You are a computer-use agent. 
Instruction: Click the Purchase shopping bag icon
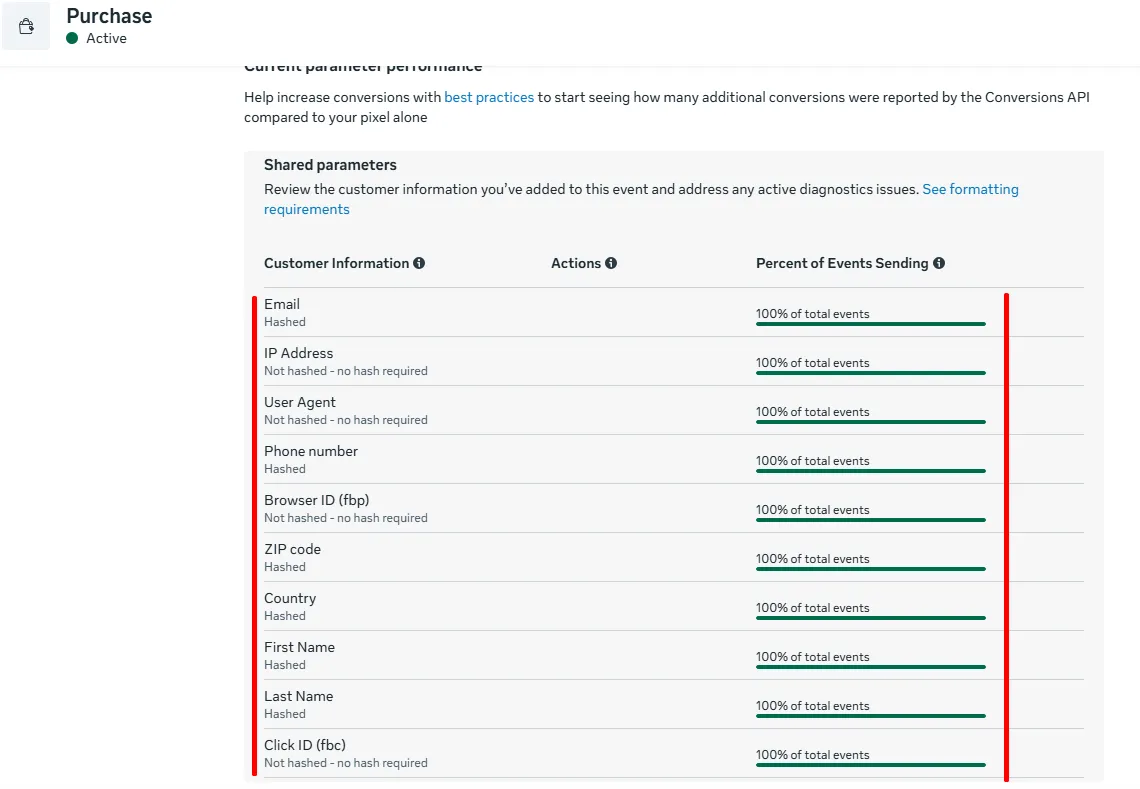(x=26, y=26)
